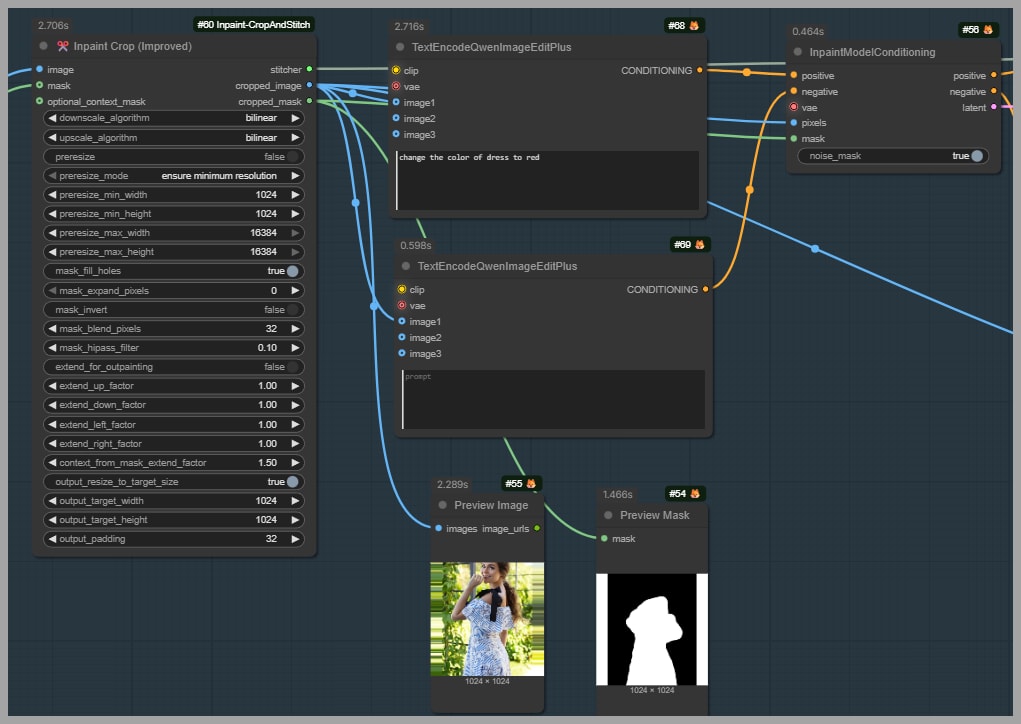
Task: Click right arrow of preresize_mode selector
Action: [x=295, y=176]
